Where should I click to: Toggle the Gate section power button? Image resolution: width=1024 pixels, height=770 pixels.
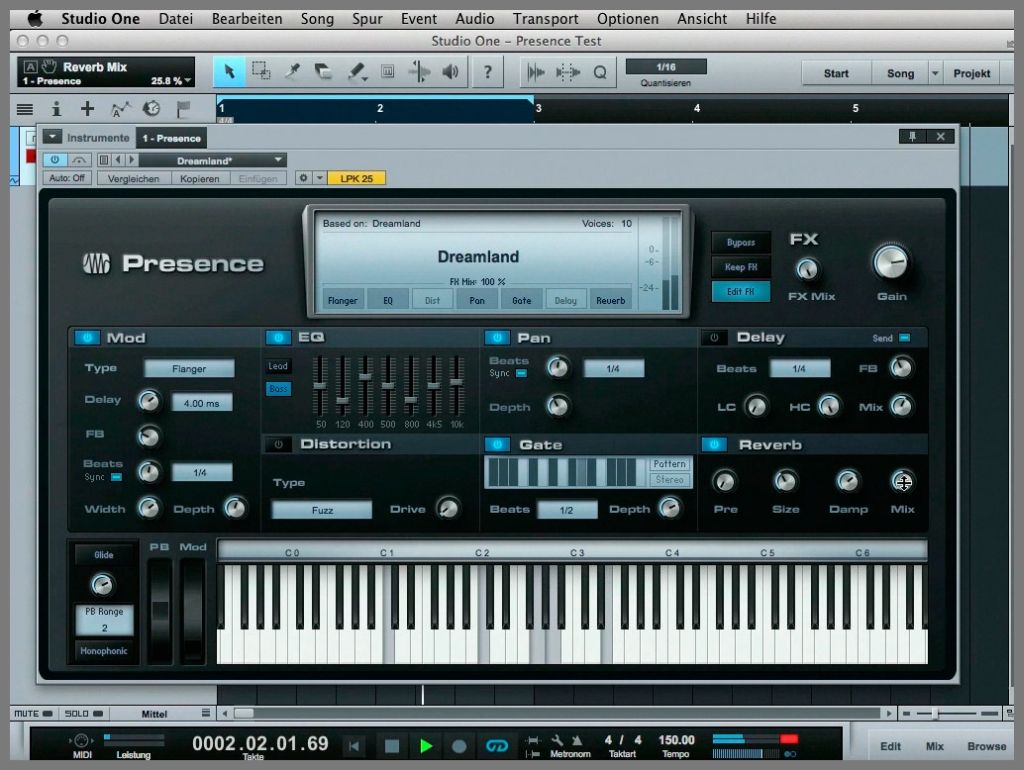(x=497, y=444)
